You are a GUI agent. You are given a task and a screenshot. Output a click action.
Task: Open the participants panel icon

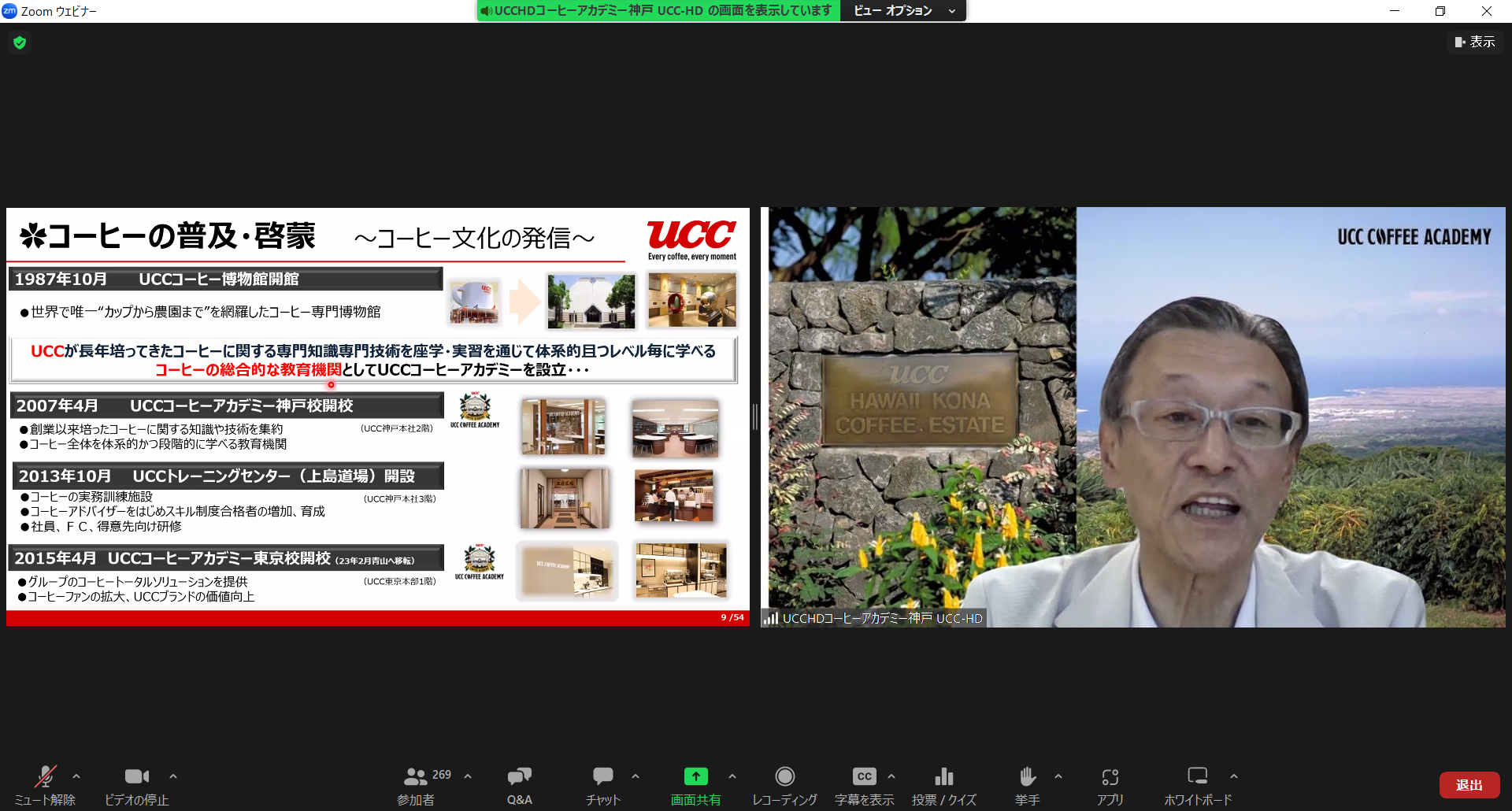pyautogui.click(x=415, y=776)
